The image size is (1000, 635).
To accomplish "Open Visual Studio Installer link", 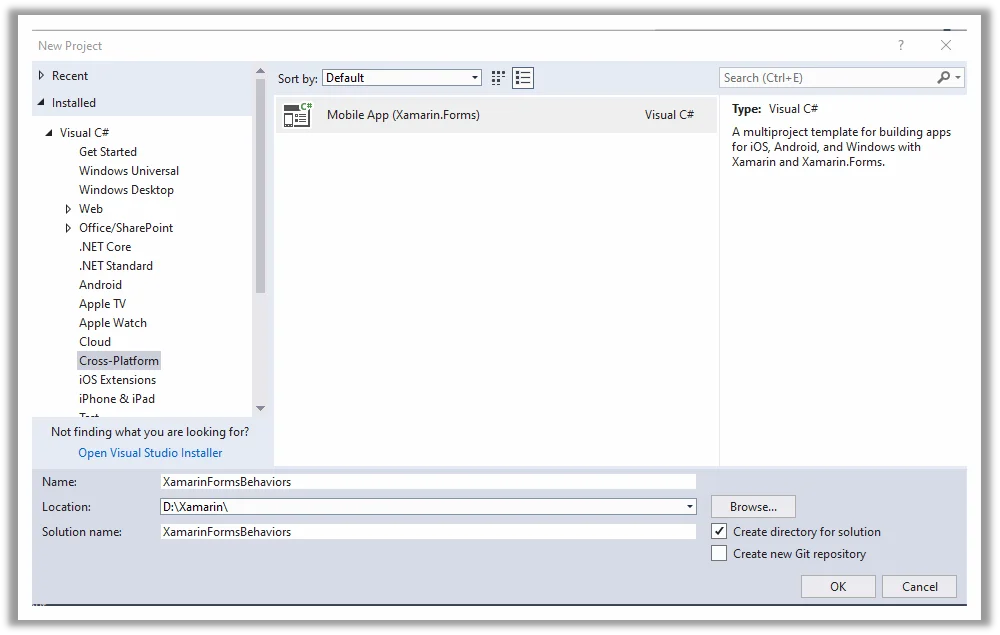I will pos(151,453).
